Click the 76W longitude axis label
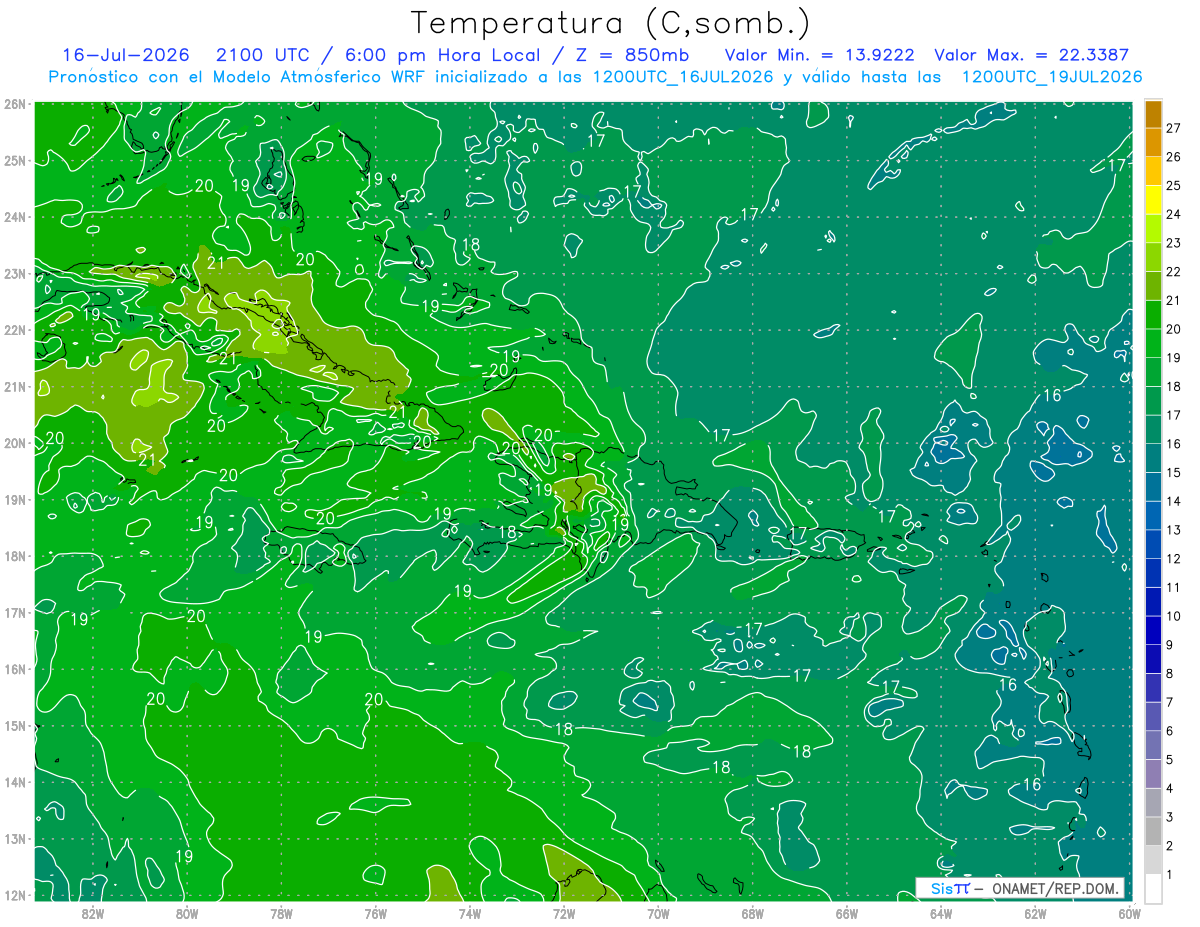 pyautogui.click(x=375, y=913)
